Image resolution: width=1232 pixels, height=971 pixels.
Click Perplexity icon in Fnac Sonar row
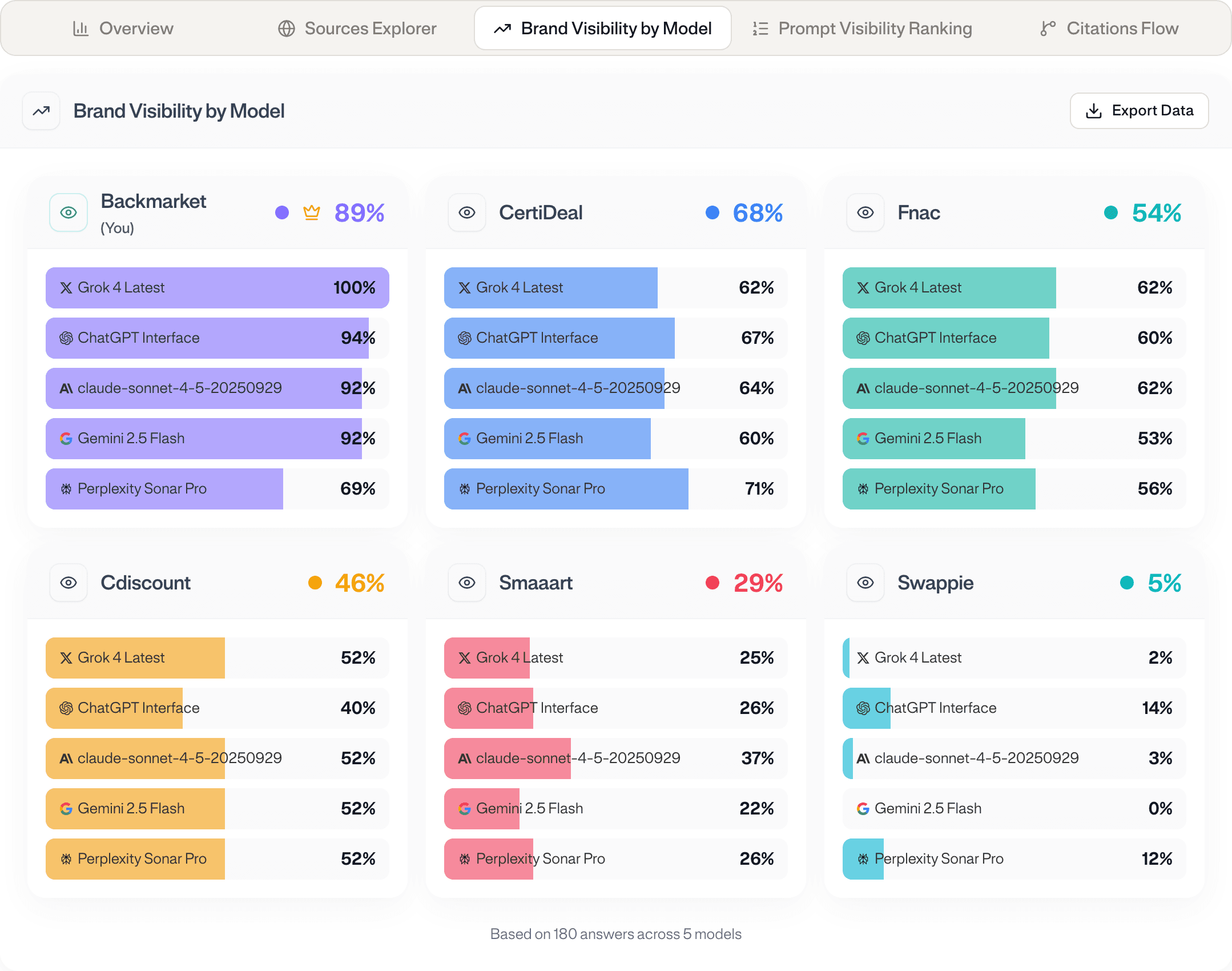click(863, 489)
